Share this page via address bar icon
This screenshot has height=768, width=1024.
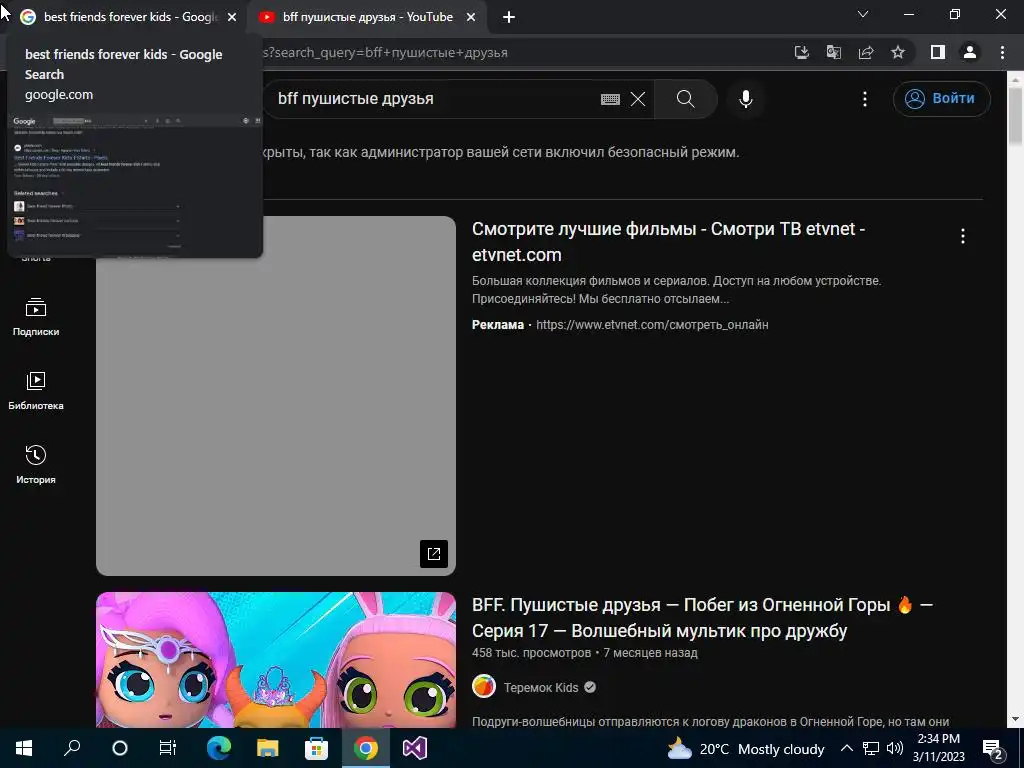(x=866, y=52)
